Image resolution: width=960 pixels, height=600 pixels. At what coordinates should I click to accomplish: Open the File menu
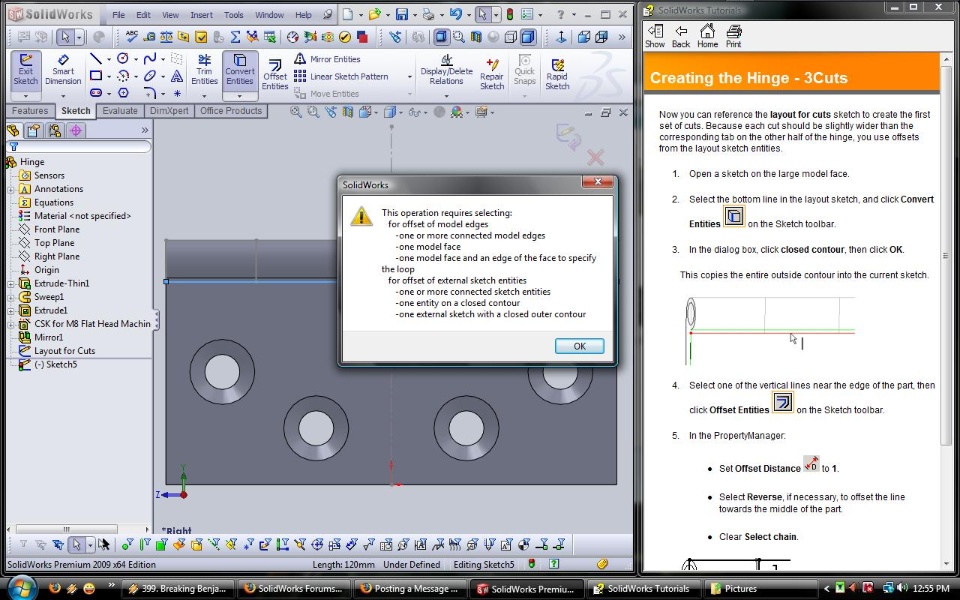tap(118, 15)
